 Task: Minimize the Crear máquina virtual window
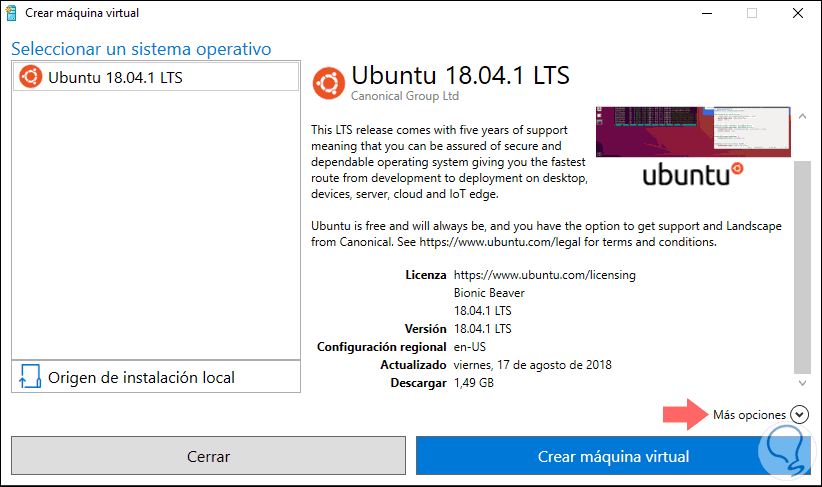click(x=706, y=13)
